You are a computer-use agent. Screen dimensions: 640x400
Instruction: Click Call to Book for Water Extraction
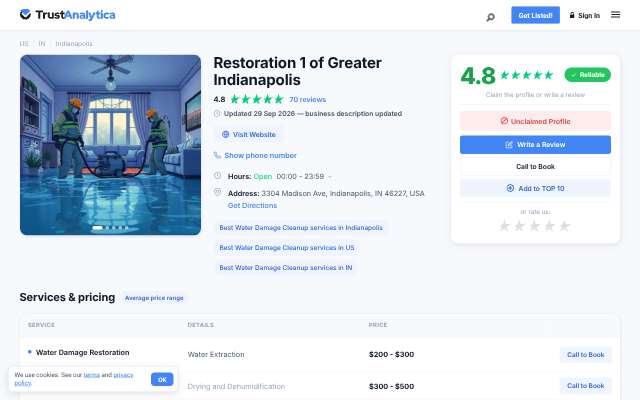click(x=585, y=355)
